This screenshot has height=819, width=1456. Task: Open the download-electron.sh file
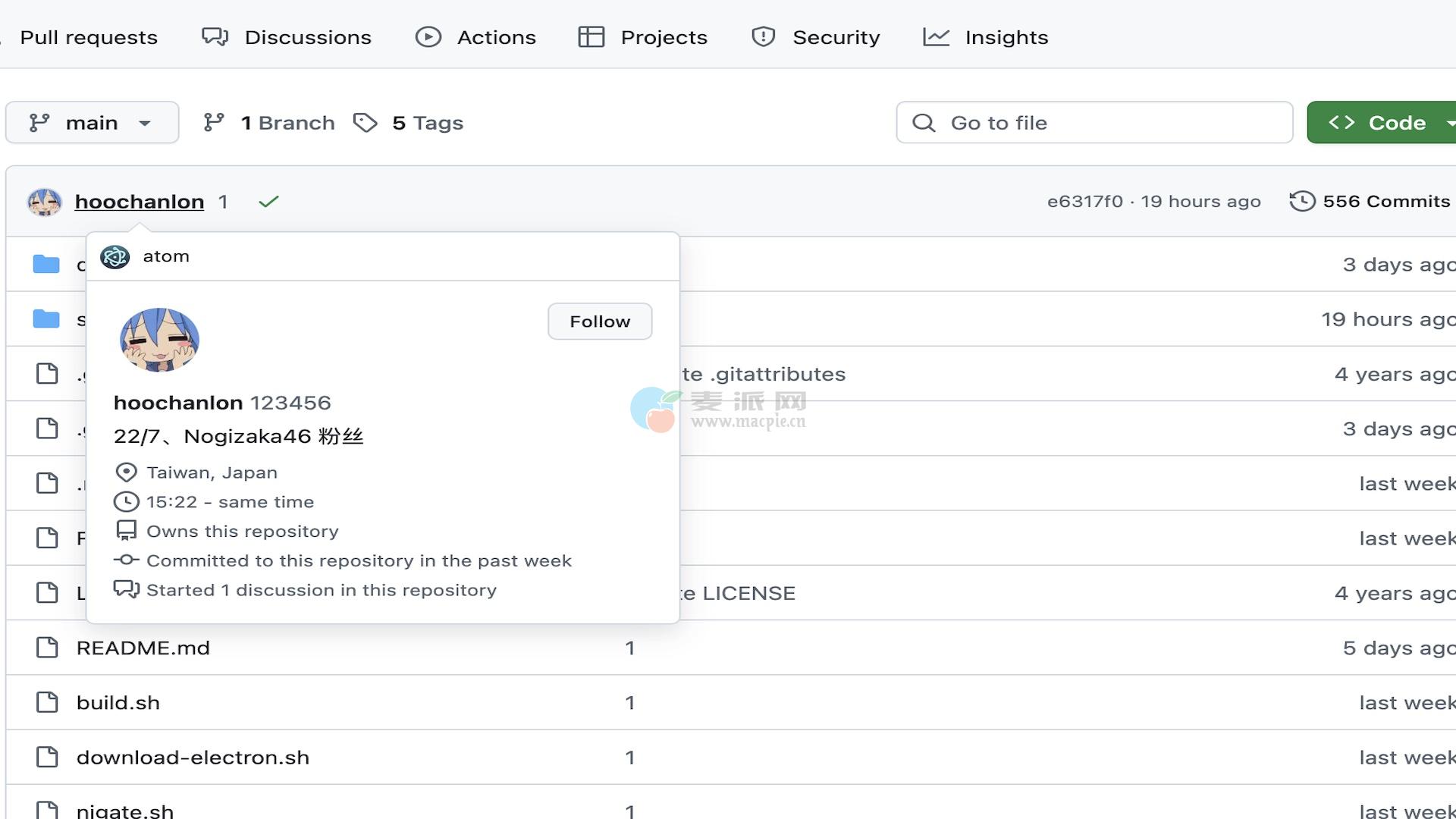[193, 758]
